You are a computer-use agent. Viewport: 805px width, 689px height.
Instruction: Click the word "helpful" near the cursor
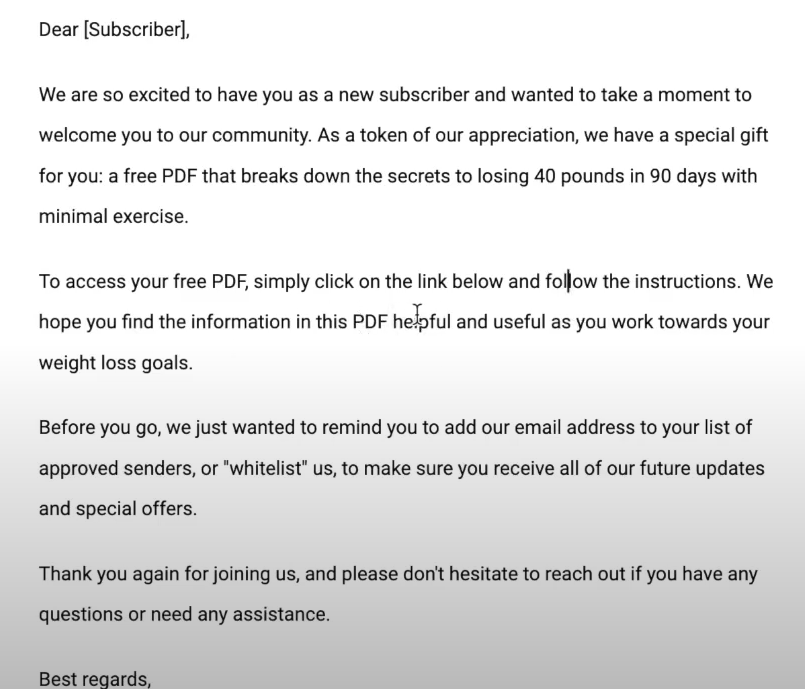pyautogui.click(x=421, y=322)
